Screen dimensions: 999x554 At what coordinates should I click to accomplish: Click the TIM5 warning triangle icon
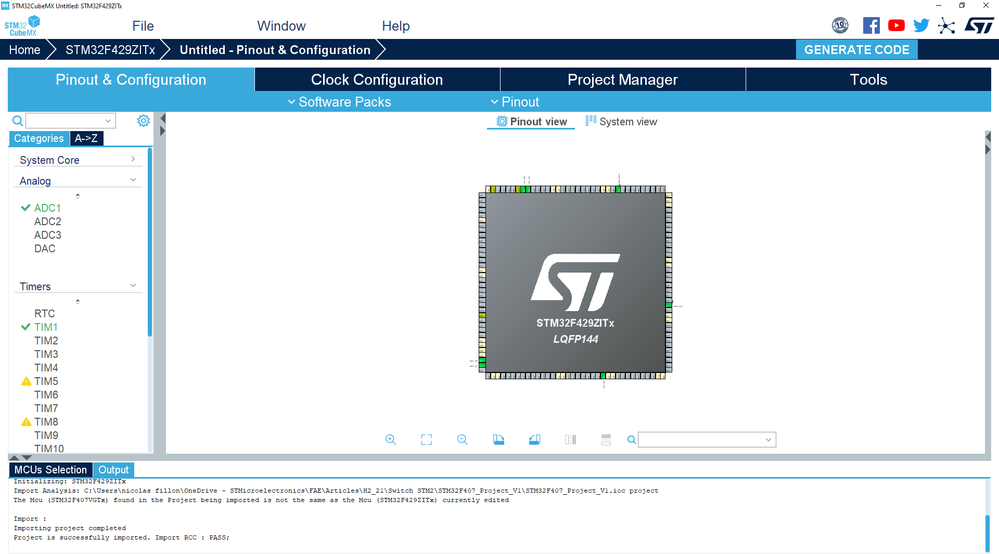(x=26, y=381)
